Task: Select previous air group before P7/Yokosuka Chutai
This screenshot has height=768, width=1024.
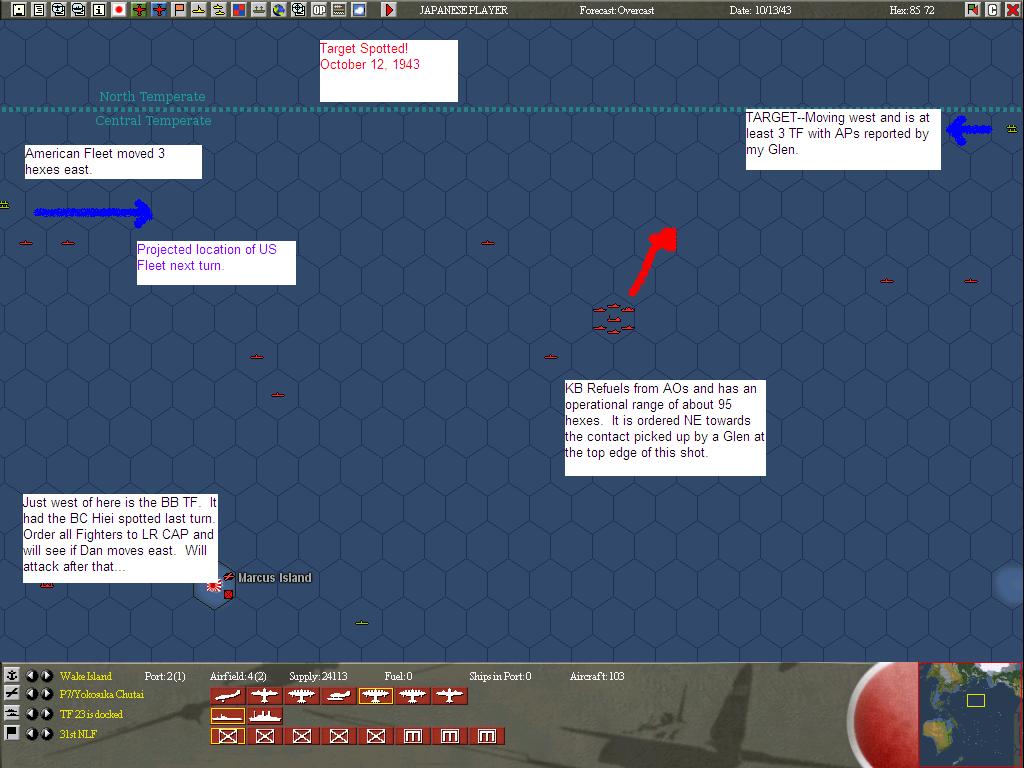Action: click(x=31, y=694)
